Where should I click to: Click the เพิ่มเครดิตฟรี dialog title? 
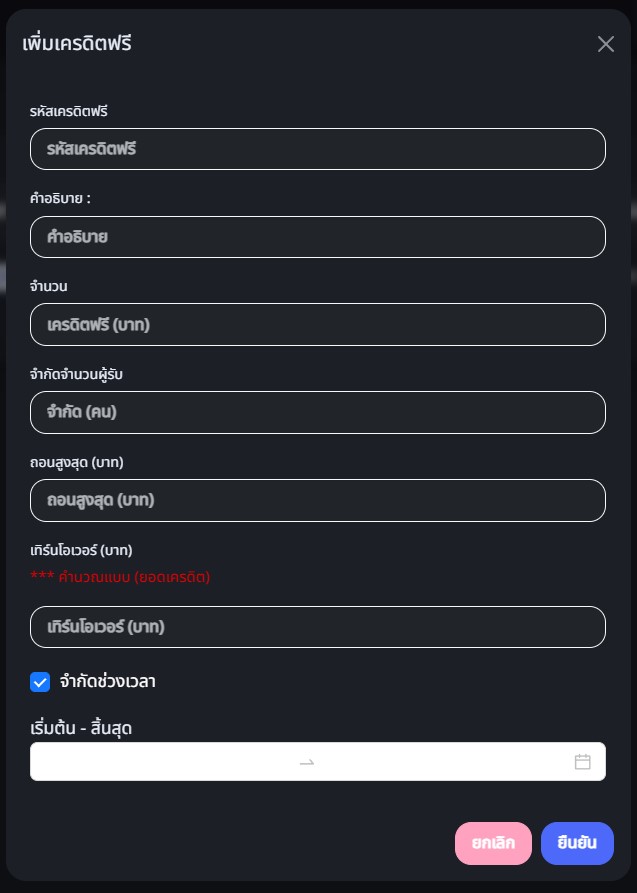tap(77, 43)
